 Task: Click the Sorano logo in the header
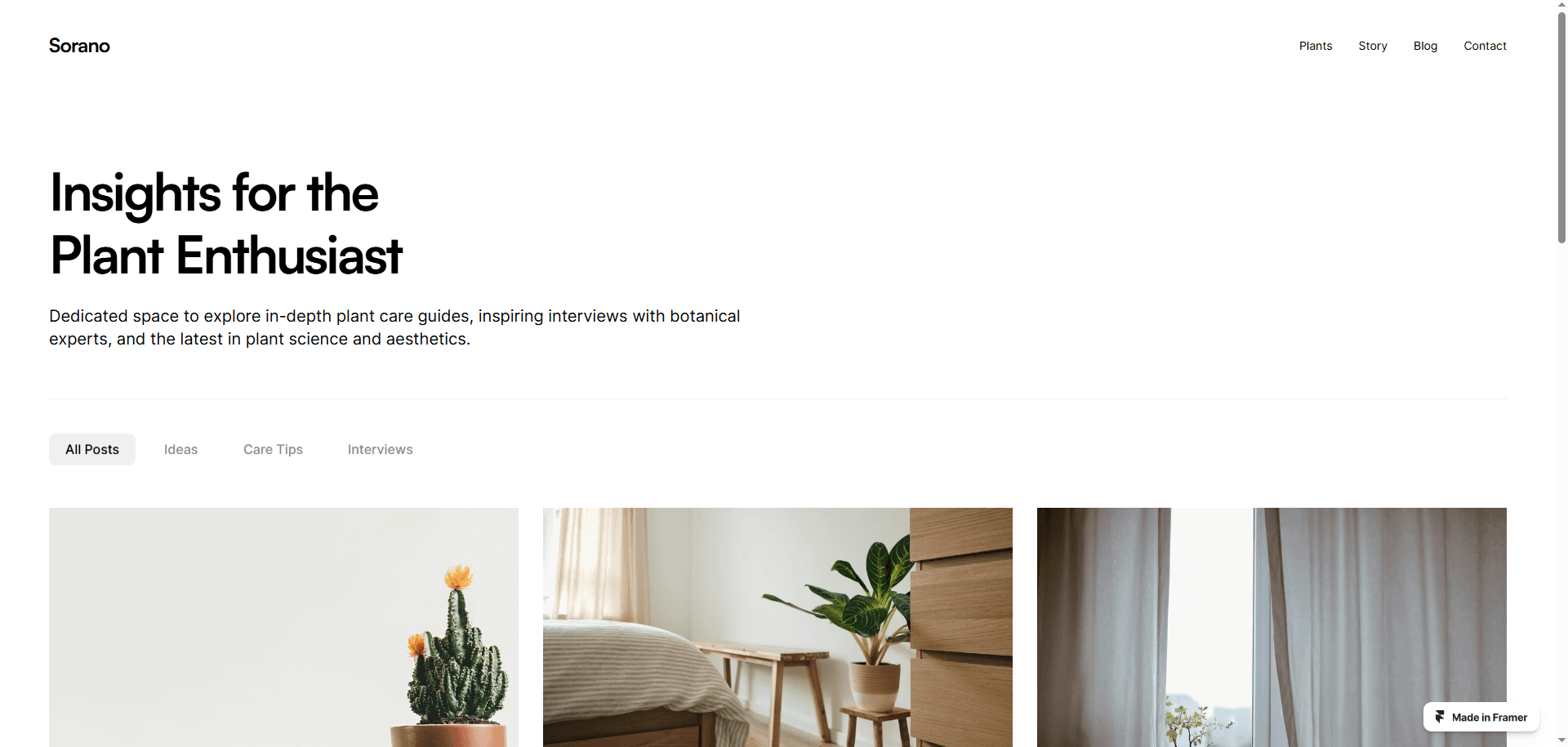pyautogui.click(x=79, y=46)
